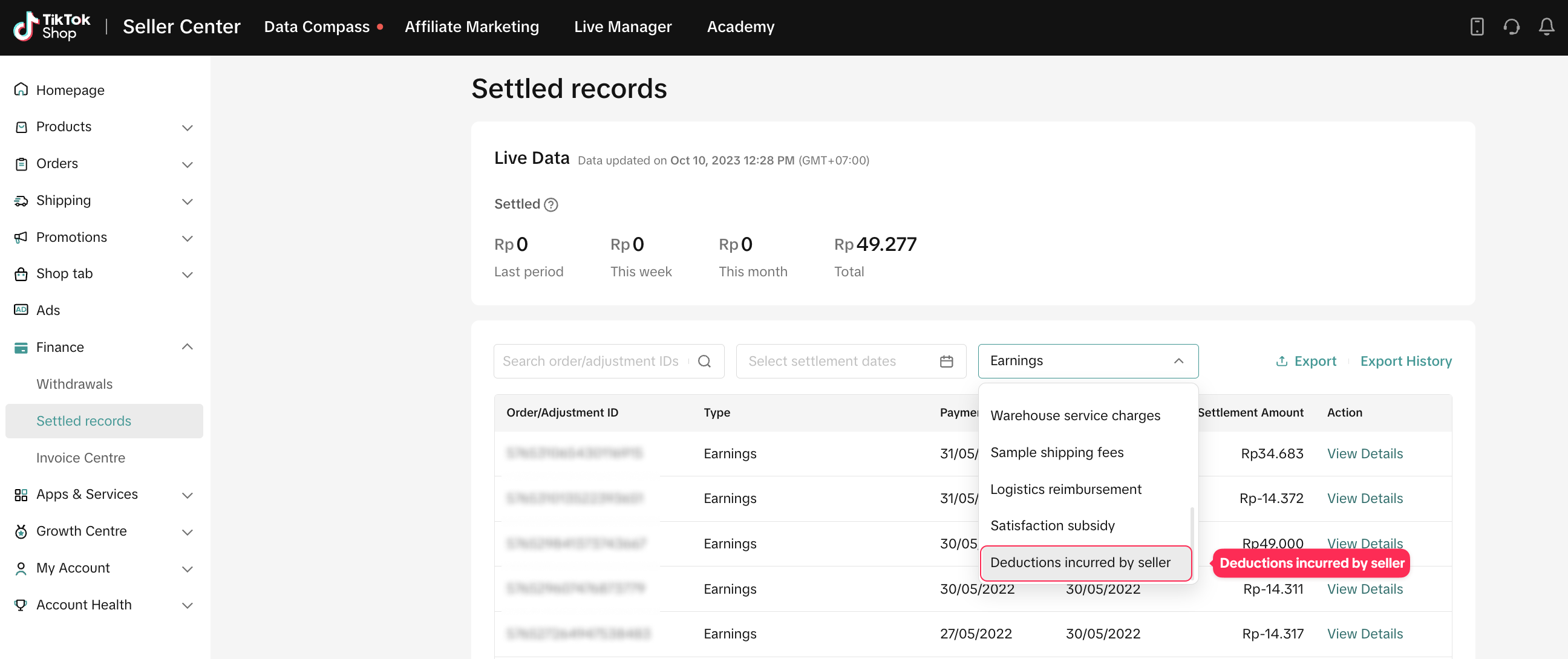This screenshot has width=1568, height=659.
Task: Focus the Search order/adjustment IDs field
Action: (590, 361)
